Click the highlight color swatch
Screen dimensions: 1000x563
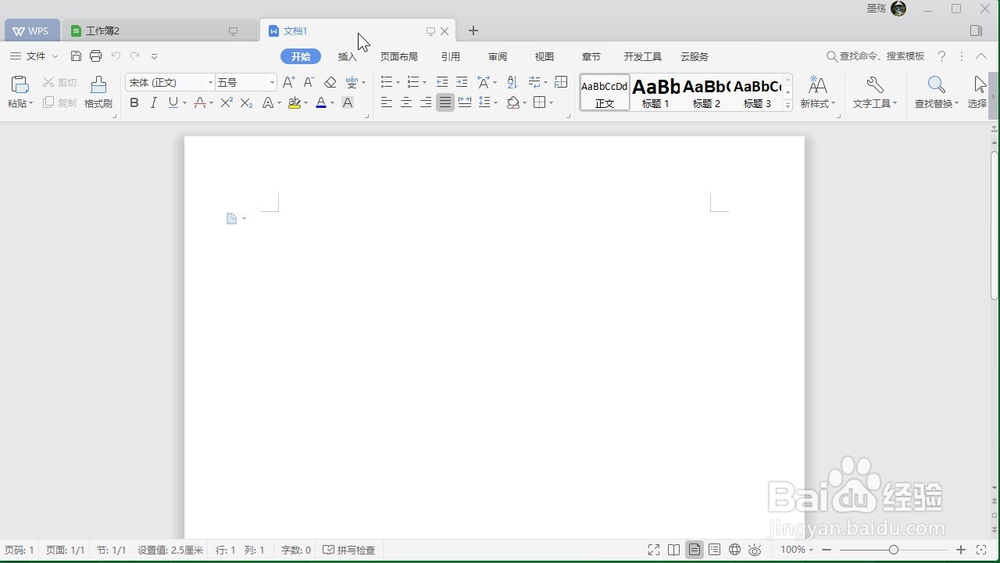pyautogui.click(x=294, y=103)
